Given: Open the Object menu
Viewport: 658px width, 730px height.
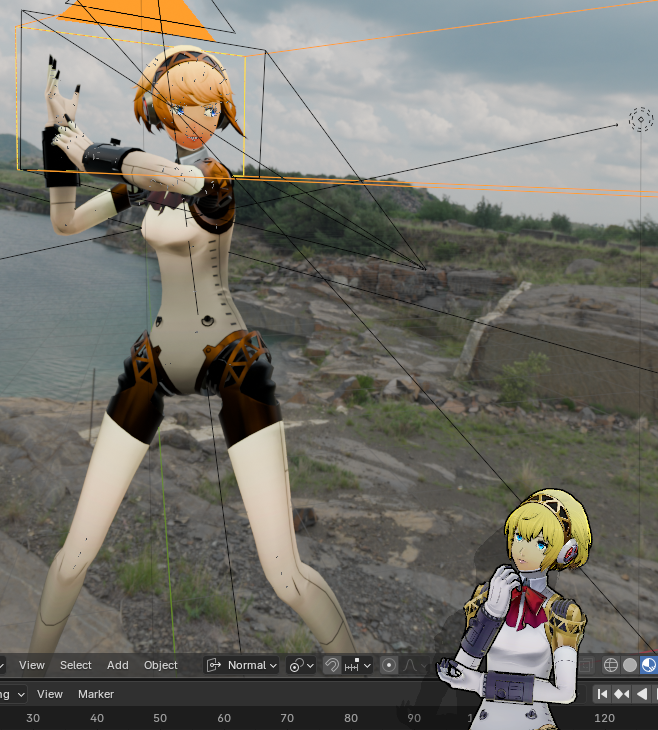Looking at the screenshot, I should pos(161,665).
